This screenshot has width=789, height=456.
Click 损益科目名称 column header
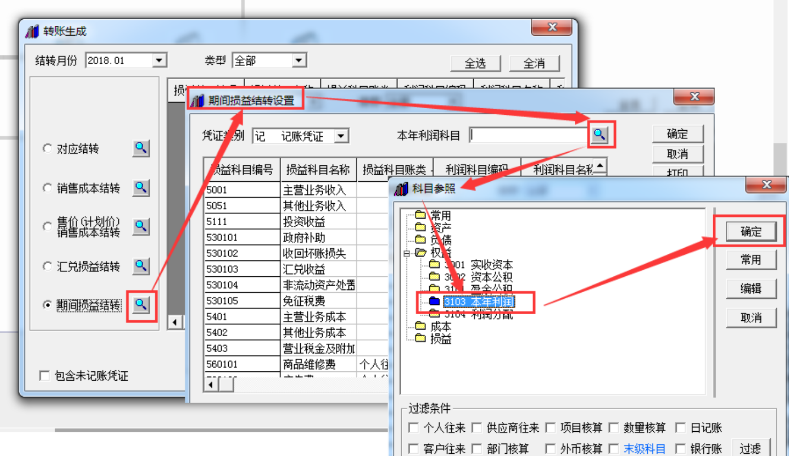318,170
